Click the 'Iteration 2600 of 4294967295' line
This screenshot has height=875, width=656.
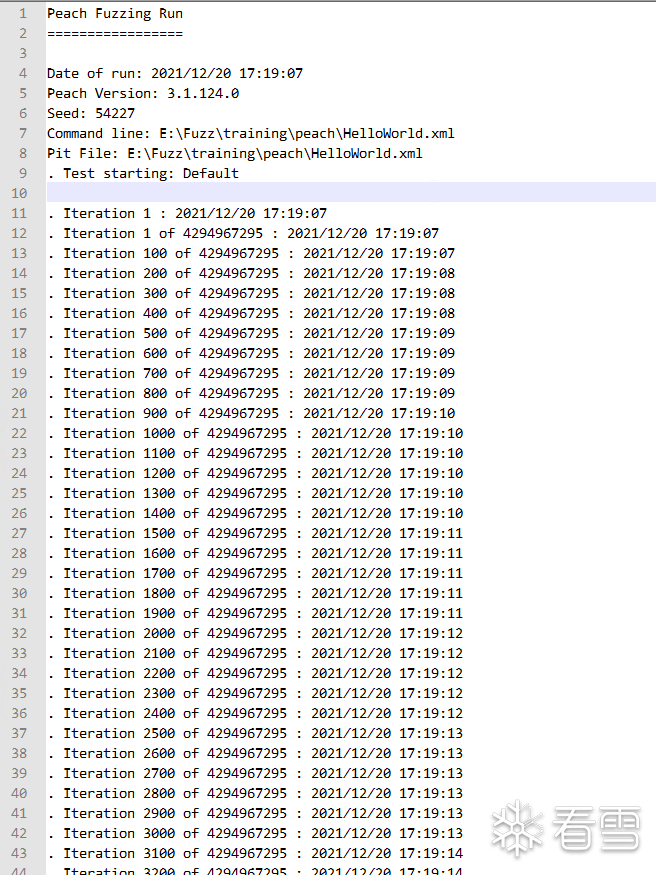(255, 753)
